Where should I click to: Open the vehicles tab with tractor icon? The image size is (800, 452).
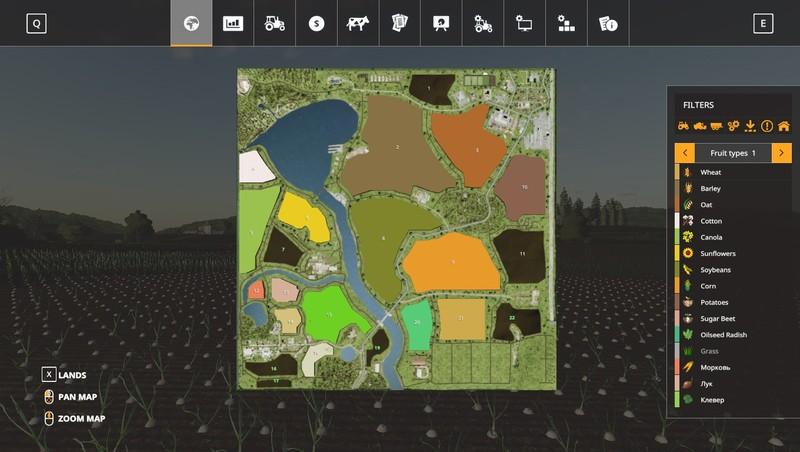point(274,23)
